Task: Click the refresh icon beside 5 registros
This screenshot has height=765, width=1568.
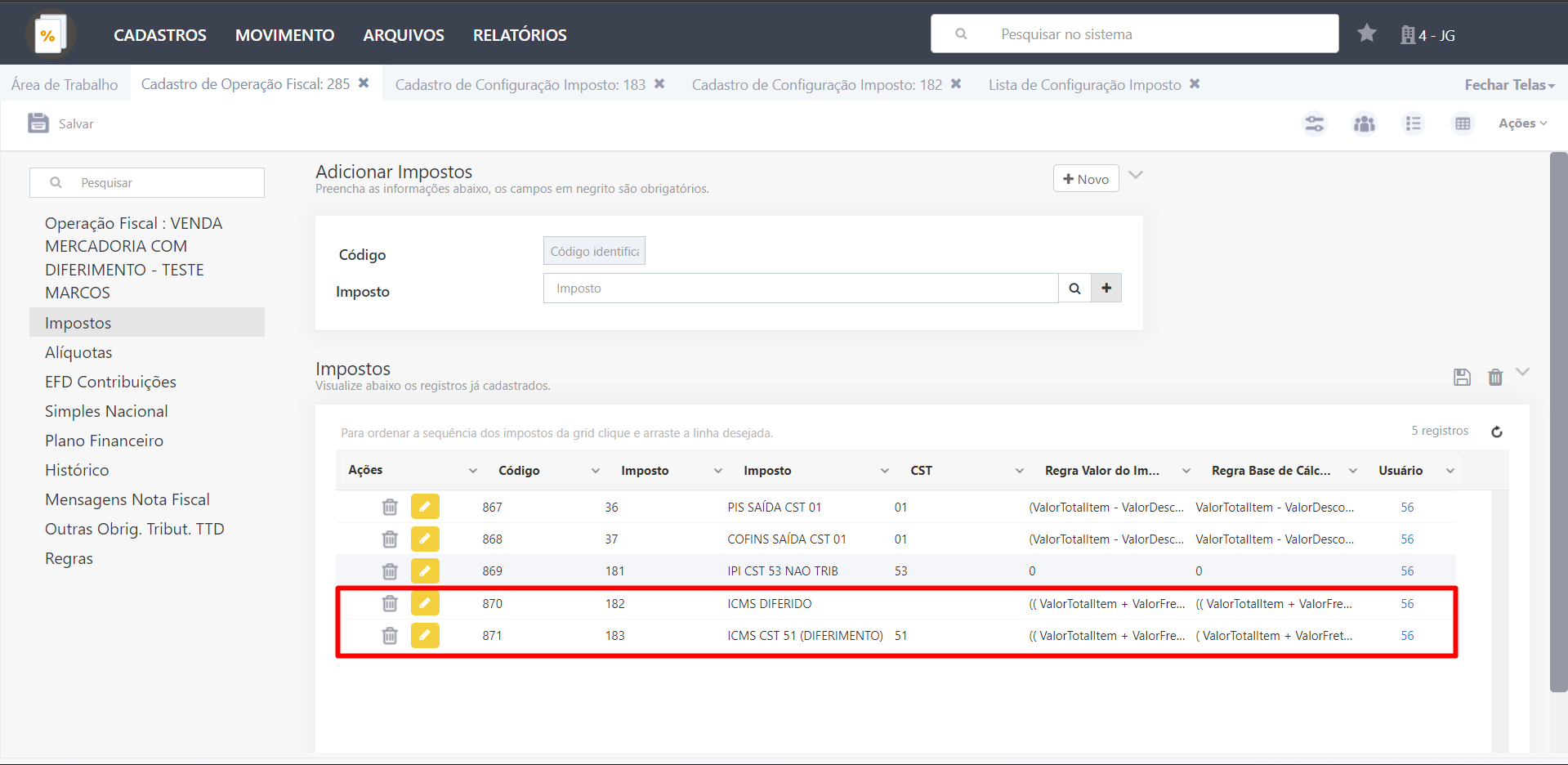Action: pos(1497,432)
